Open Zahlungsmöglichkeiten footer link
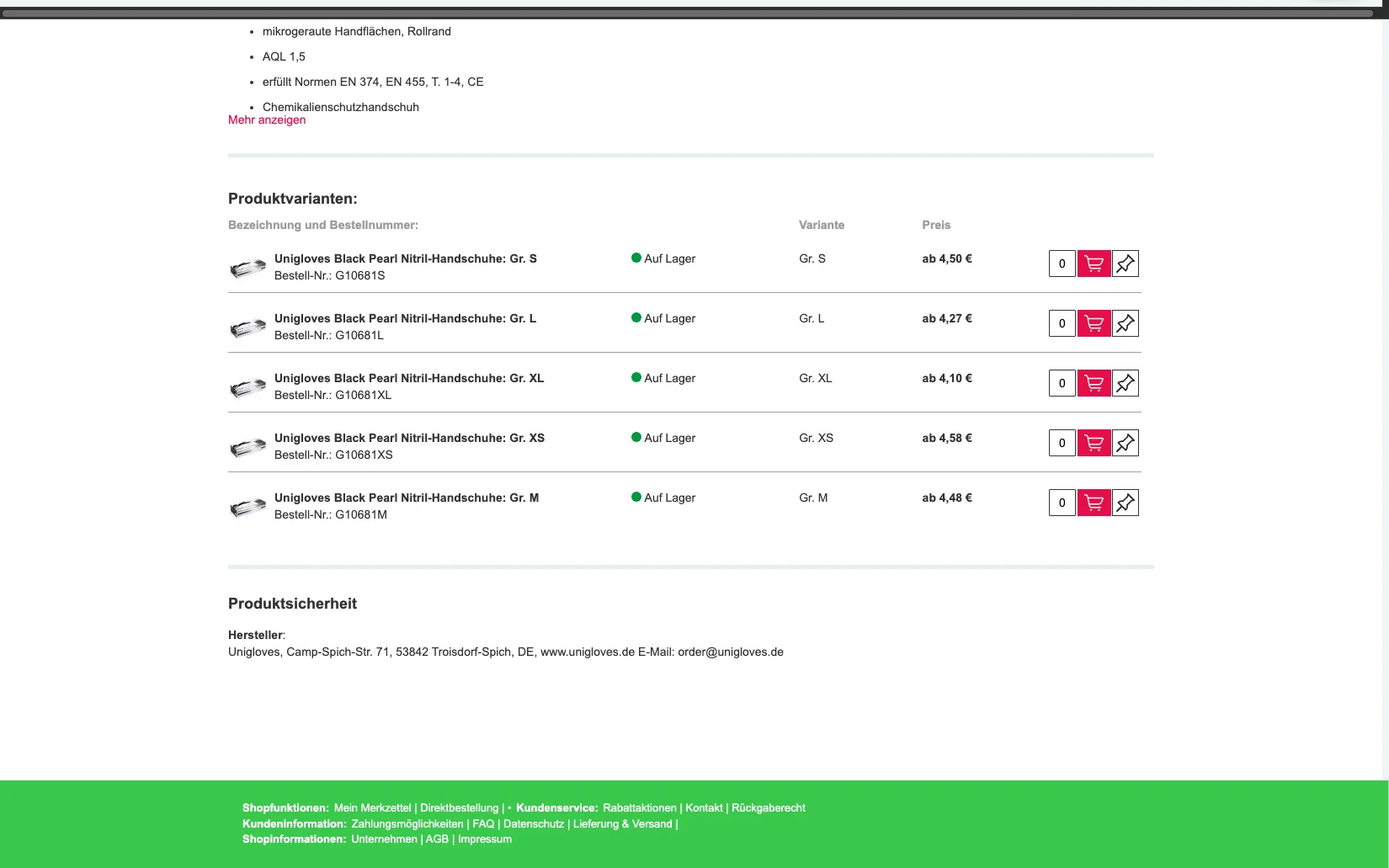This screenshot has width=1389, height=868. pos(407,823)
